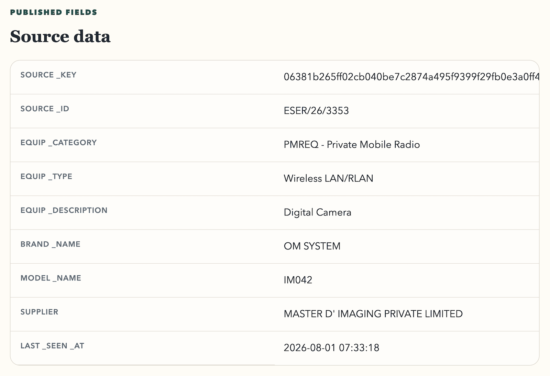Click the EQUIP_DESCRIPTION field label
This screenshot has width=550, height=376.
(x=64, y=210)
